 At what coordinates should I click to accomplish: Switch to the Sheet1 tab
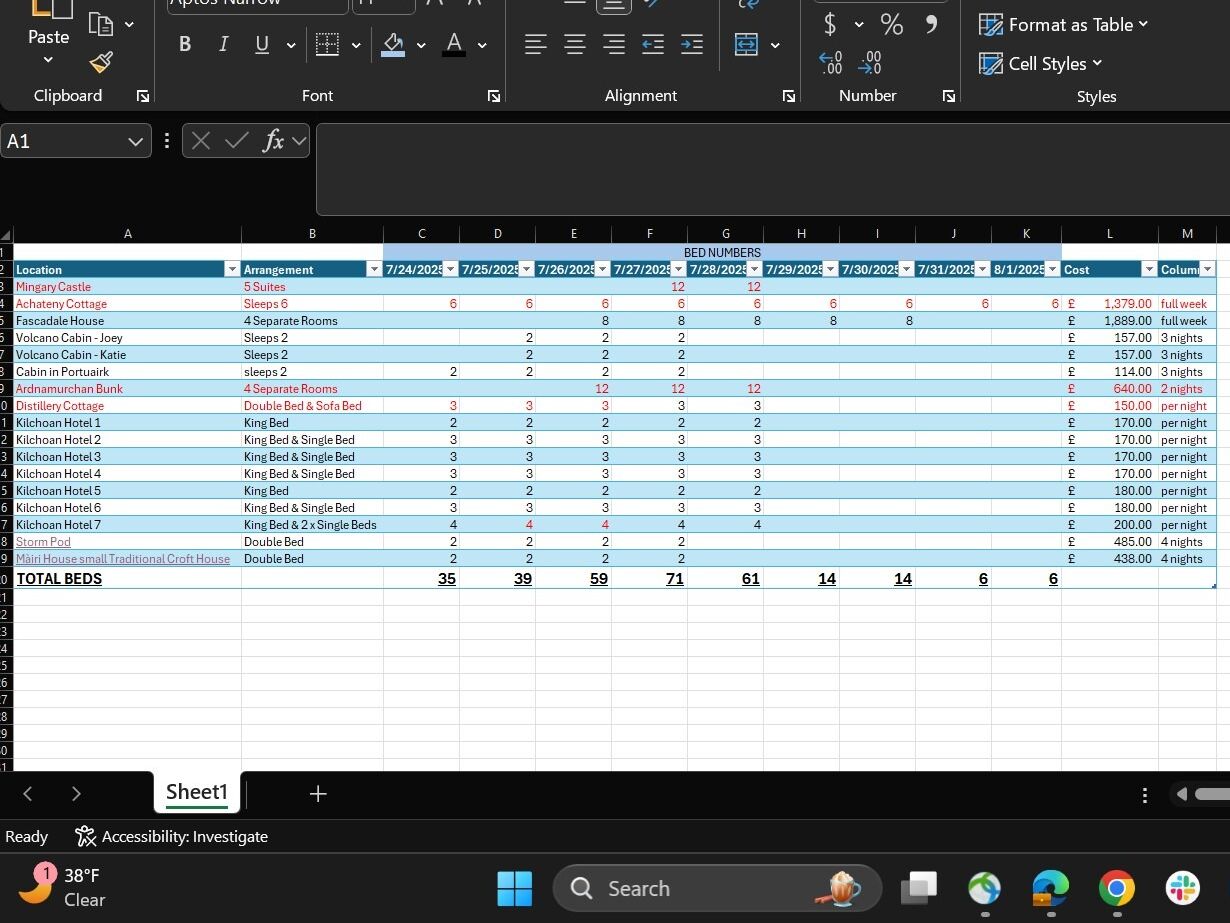pyautogui.click(x=197, y=792)
